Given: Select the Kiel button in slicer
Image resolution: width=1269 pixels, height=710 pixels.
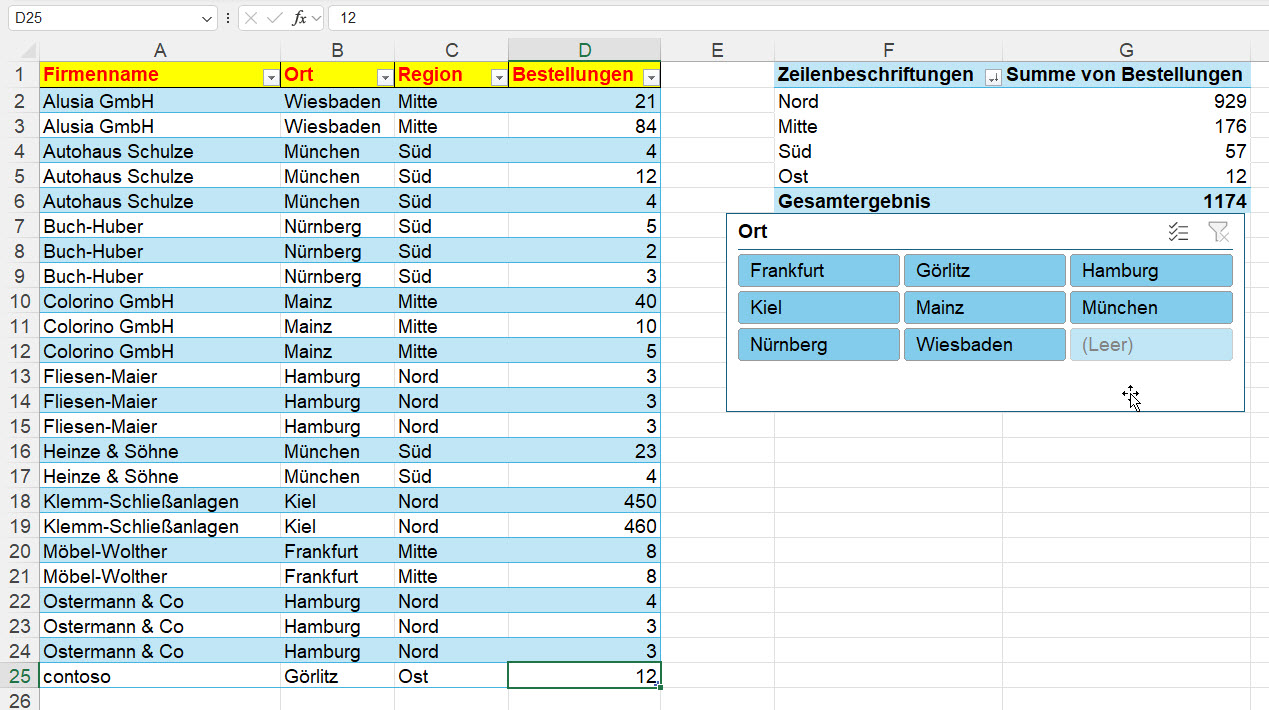Looking at the screenshot, I should point(819,308).
